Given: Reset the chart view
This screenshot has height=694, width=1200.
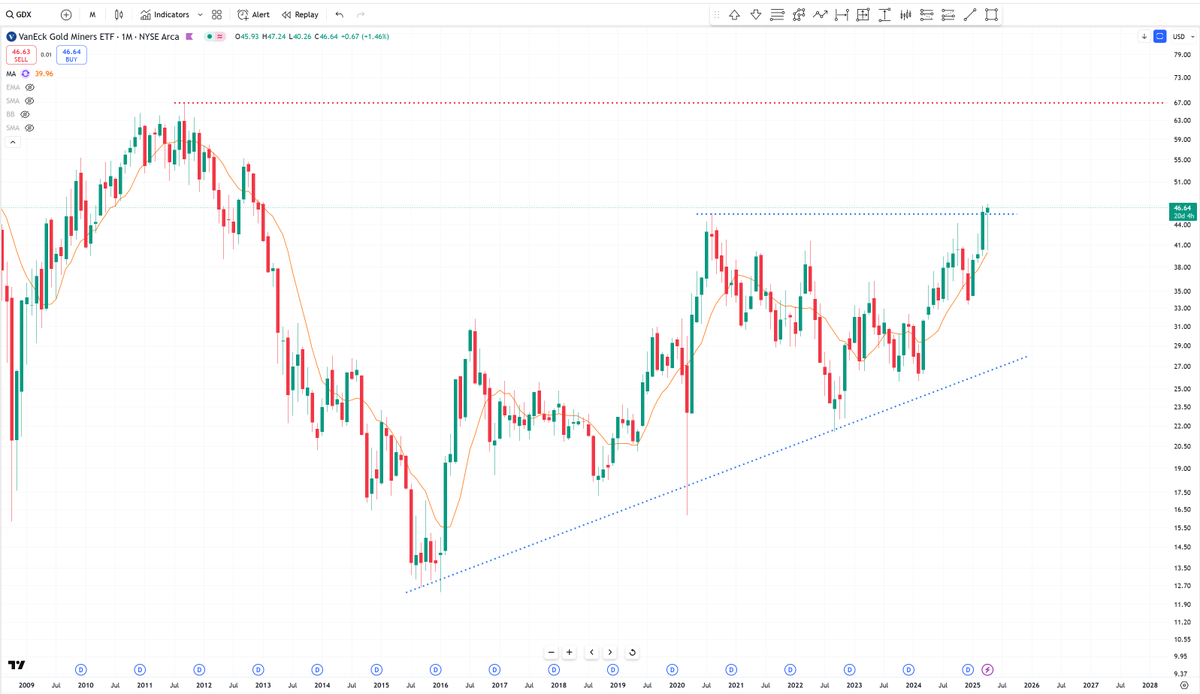Looking at the screenshot, I should pos(632,652).
